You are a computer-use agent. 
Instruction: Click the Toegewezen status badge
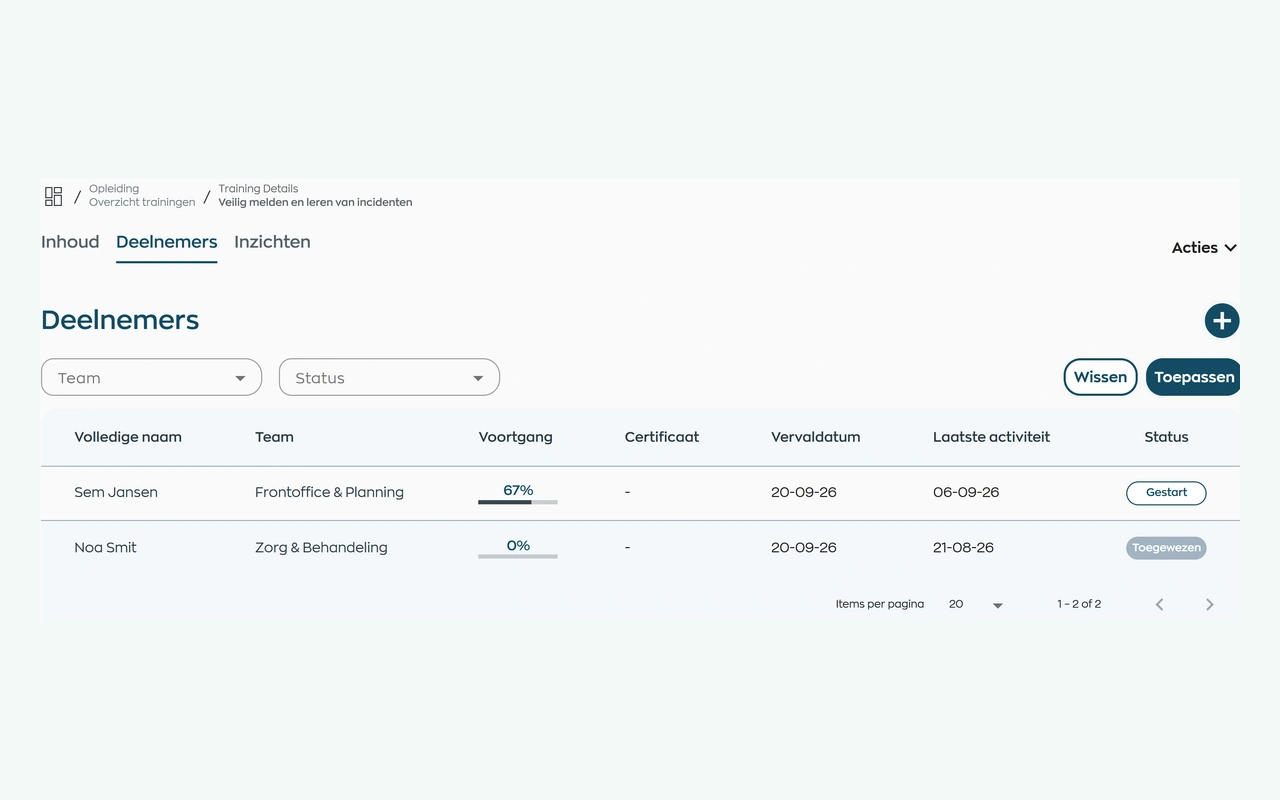1166,548
